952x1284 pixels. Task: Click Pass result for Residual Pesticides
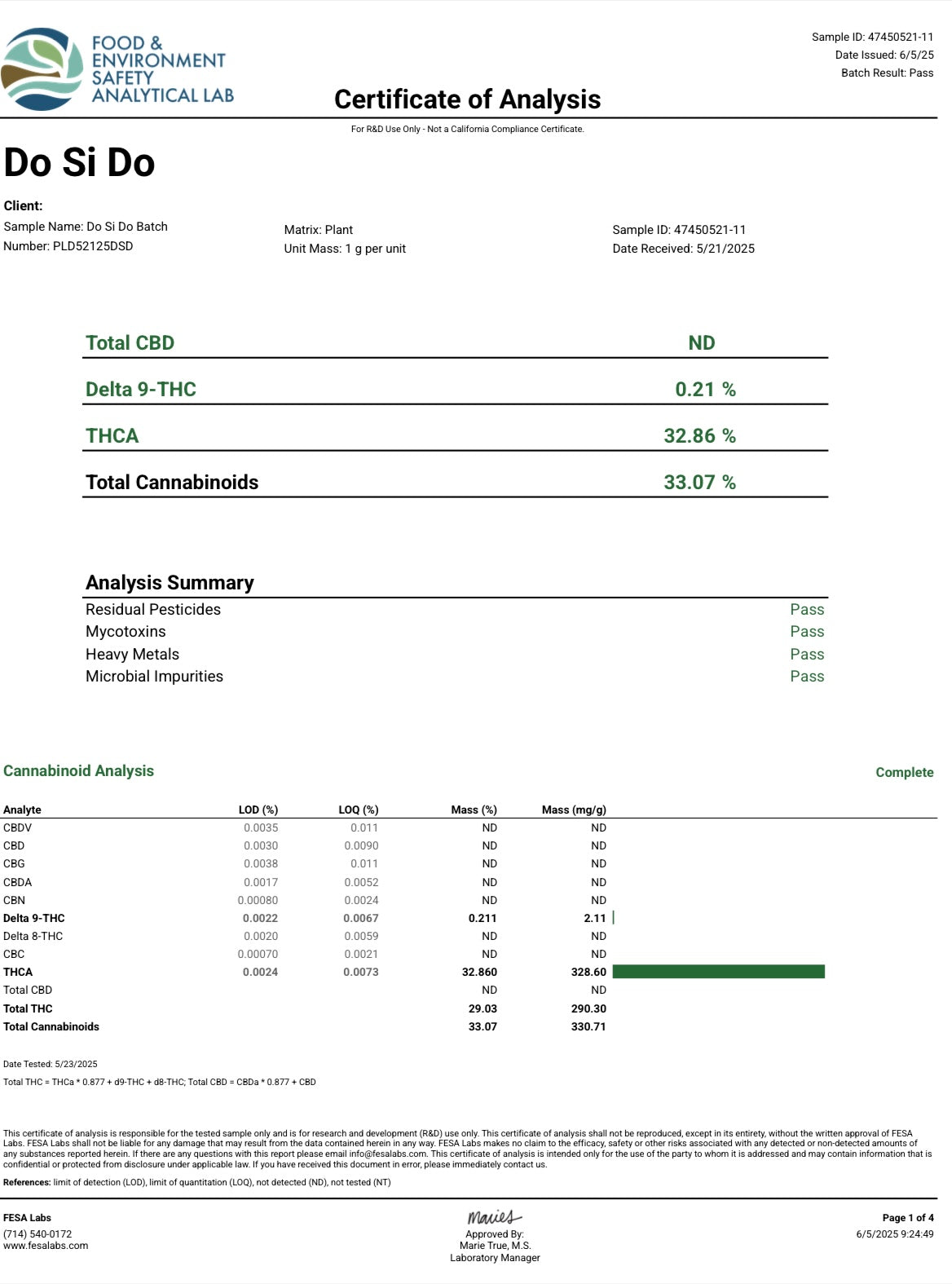pyautogui.click(x=806, y=610)
